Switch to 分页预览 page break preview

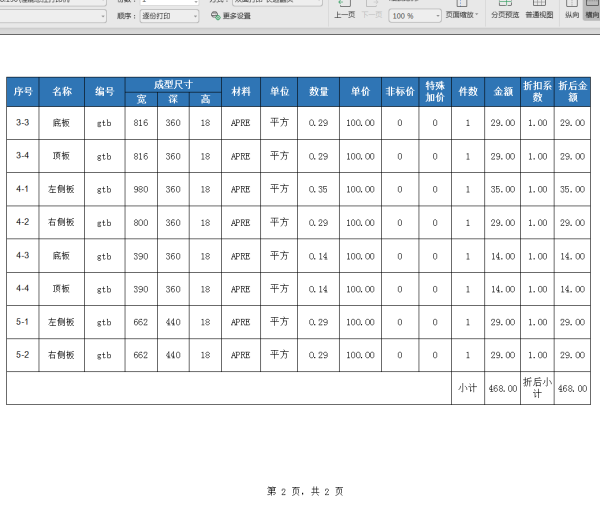505,9
